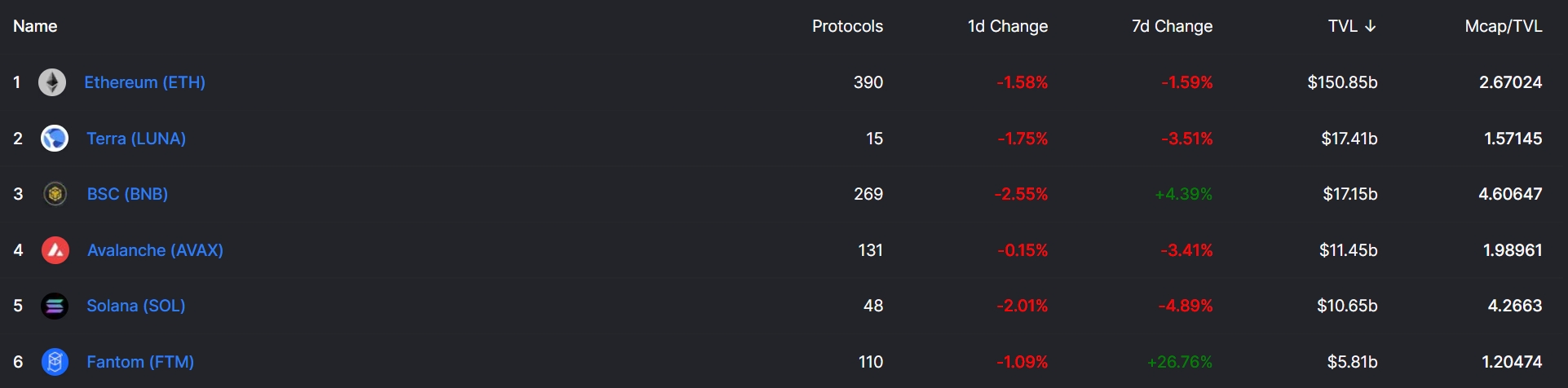This screenshot has height=388, width=1568.
Task: Open the Fantom (FTM) chain link
Action: click(x=140, y=362)
